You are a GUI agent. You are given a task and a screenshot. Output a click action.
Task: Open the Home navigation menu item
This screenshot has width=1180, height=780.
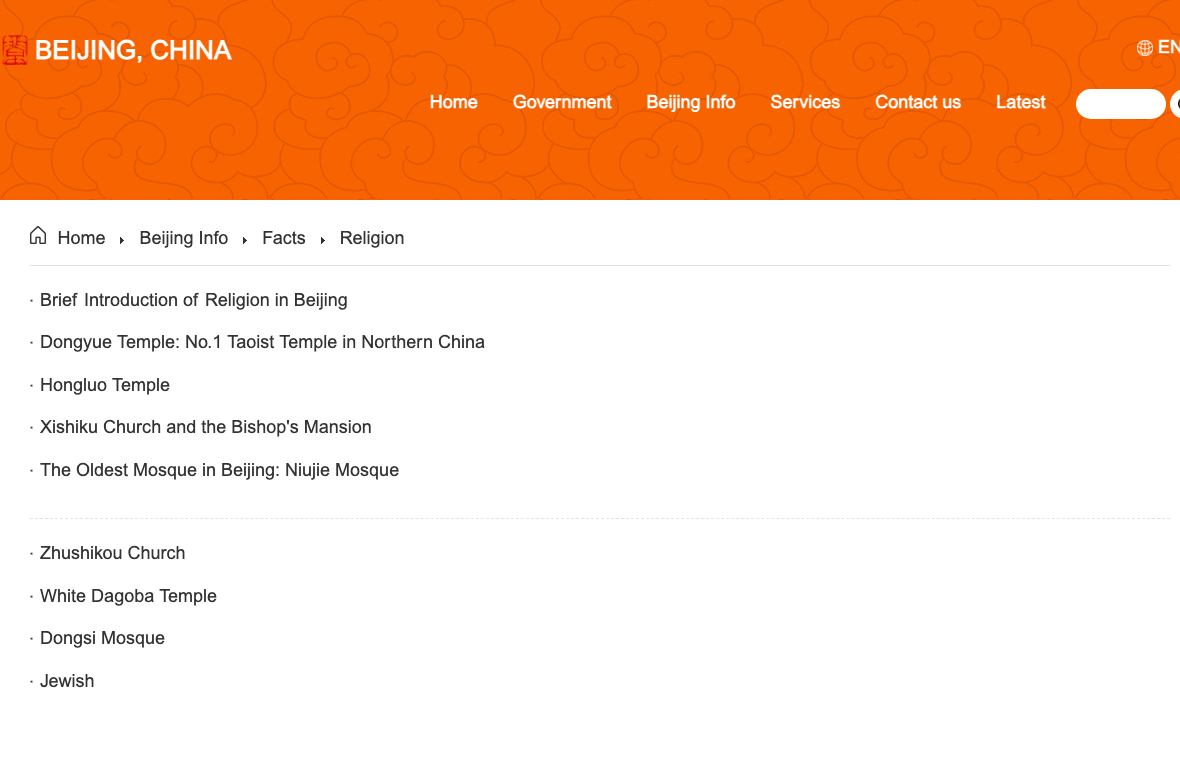click(x=453, y=102)
